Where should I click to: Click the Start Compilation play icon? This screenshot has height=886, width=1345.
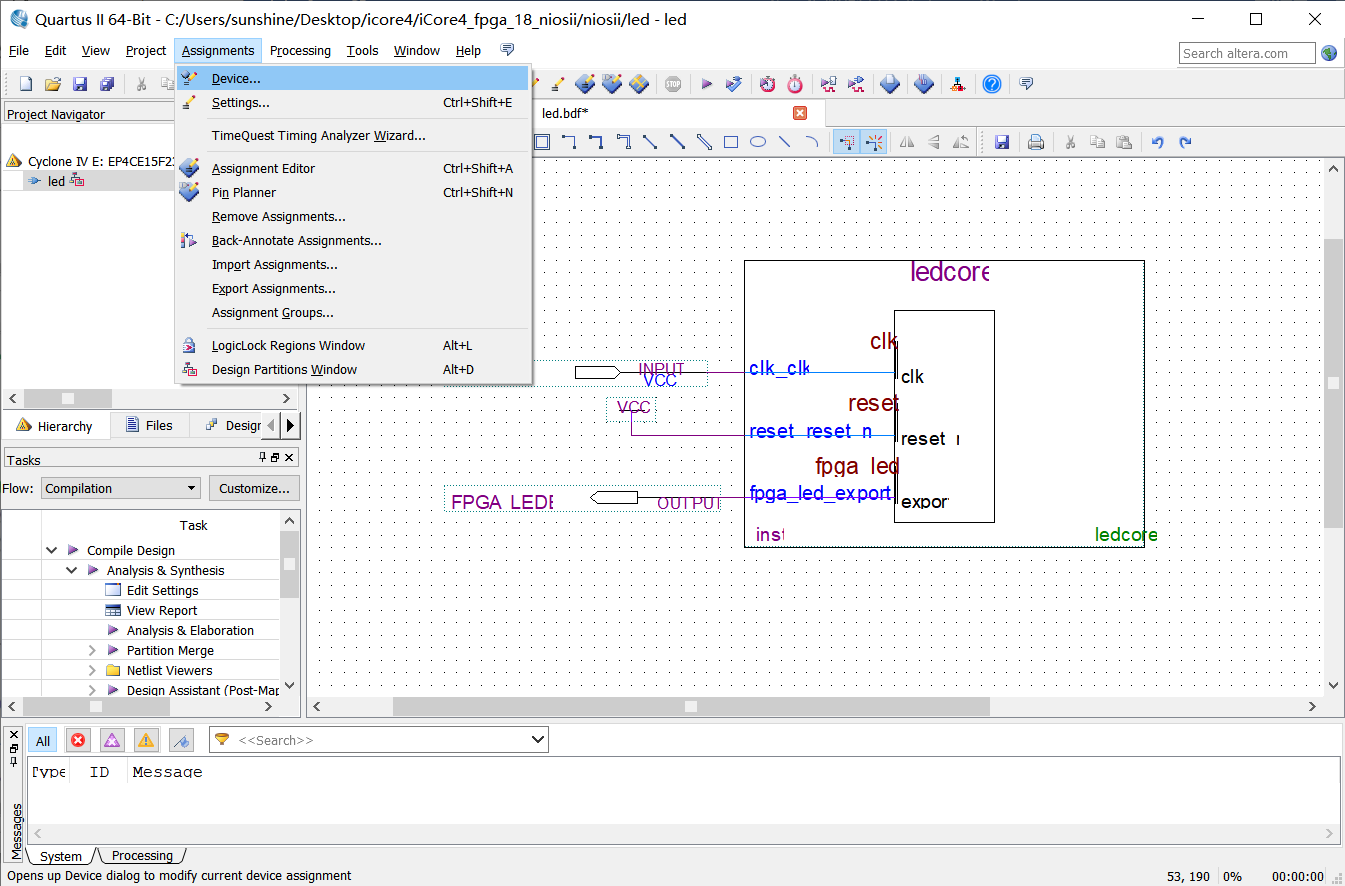tap(706, 84)
